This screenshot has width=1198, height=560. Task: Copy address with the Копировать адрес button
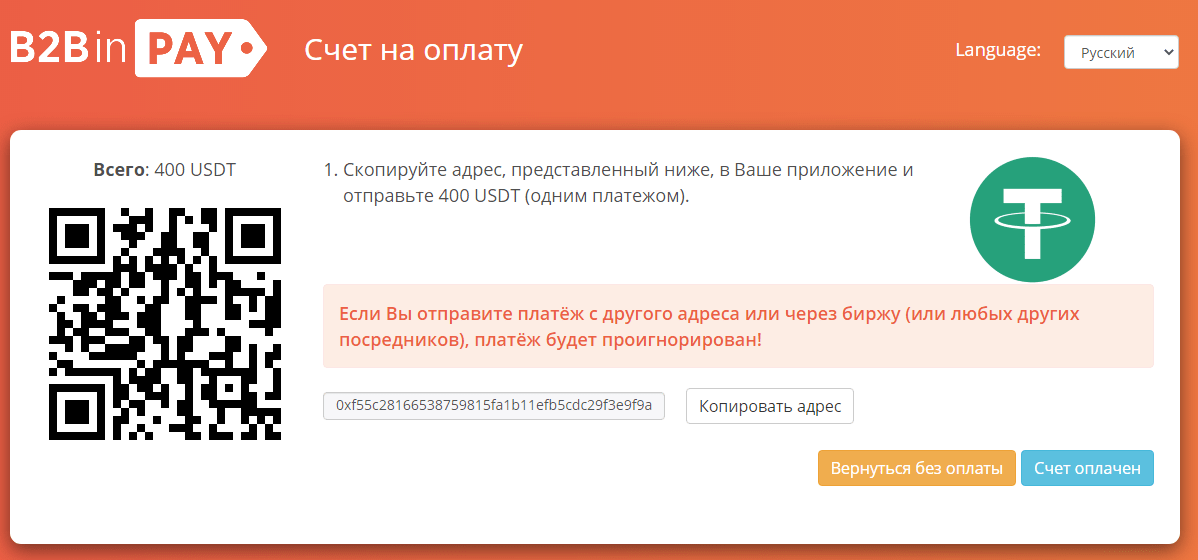pos(769,406)
